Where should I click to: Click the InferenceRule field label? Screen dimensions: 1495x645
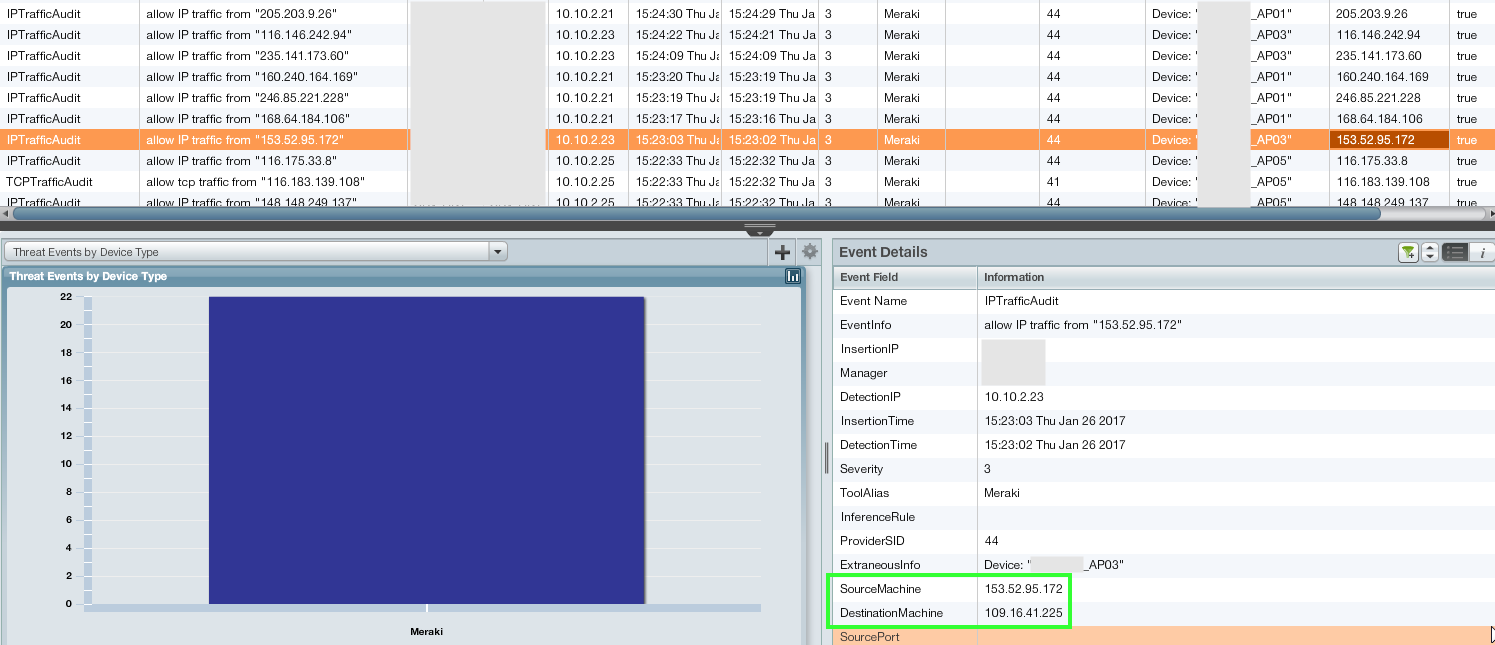click(x=878, y=517)
